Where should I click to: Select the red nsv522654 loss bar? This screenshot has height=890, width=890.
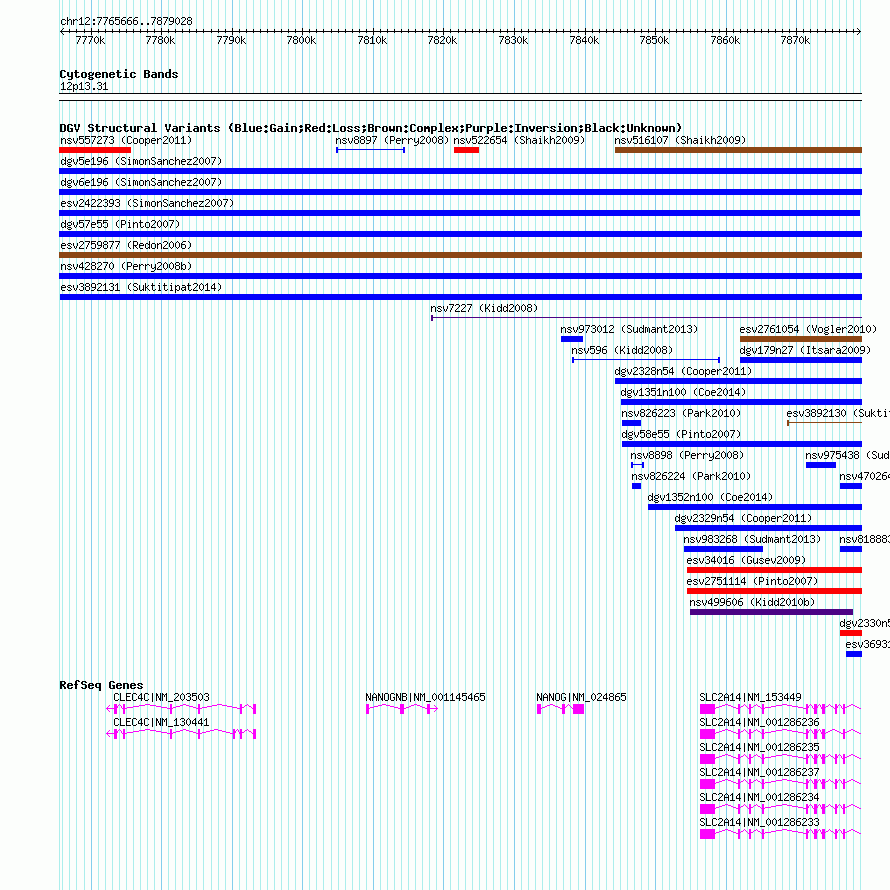point(466,150)
